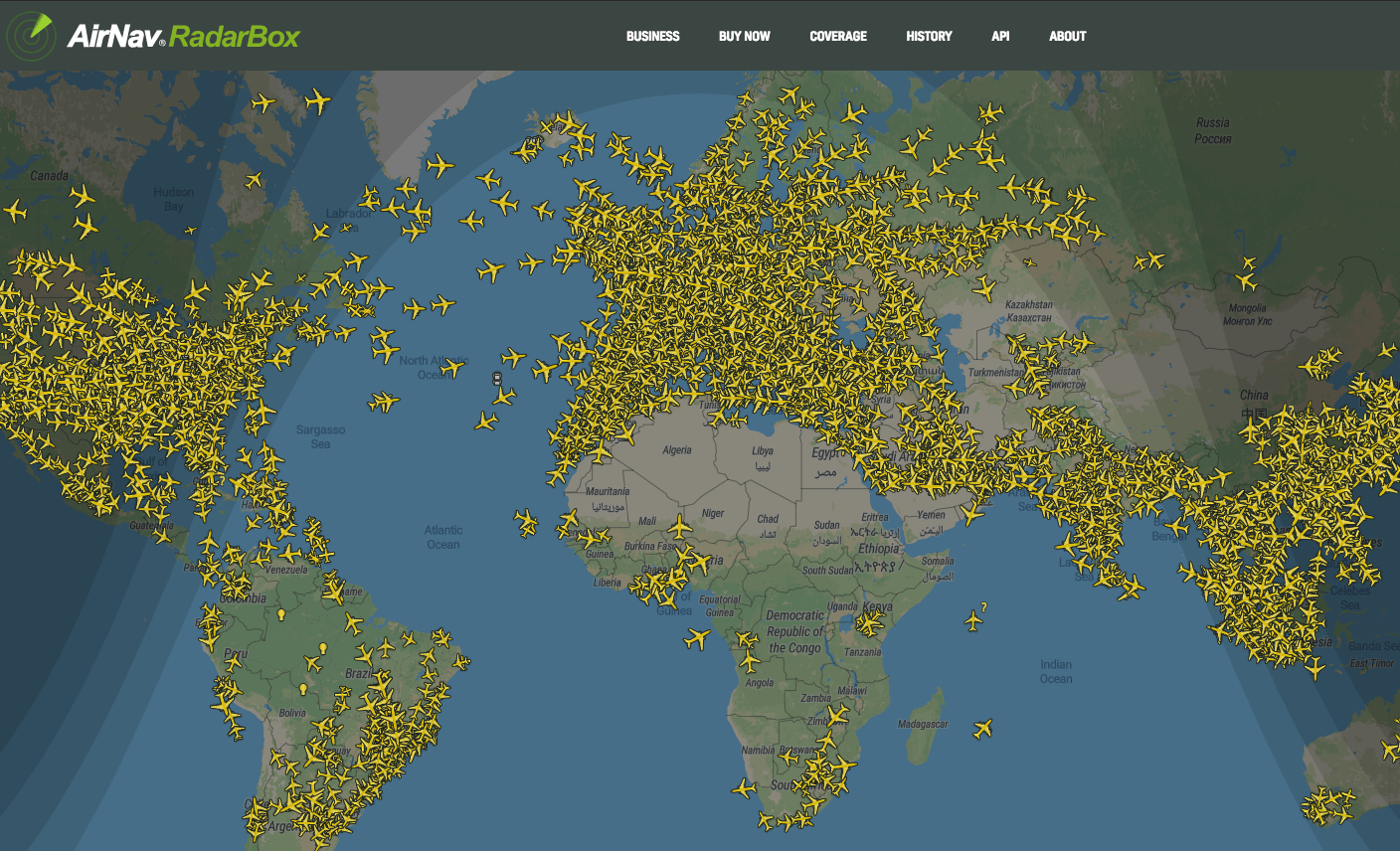
Task: Click the balloon marker in western Brazil
Action: tap(323, 648)
